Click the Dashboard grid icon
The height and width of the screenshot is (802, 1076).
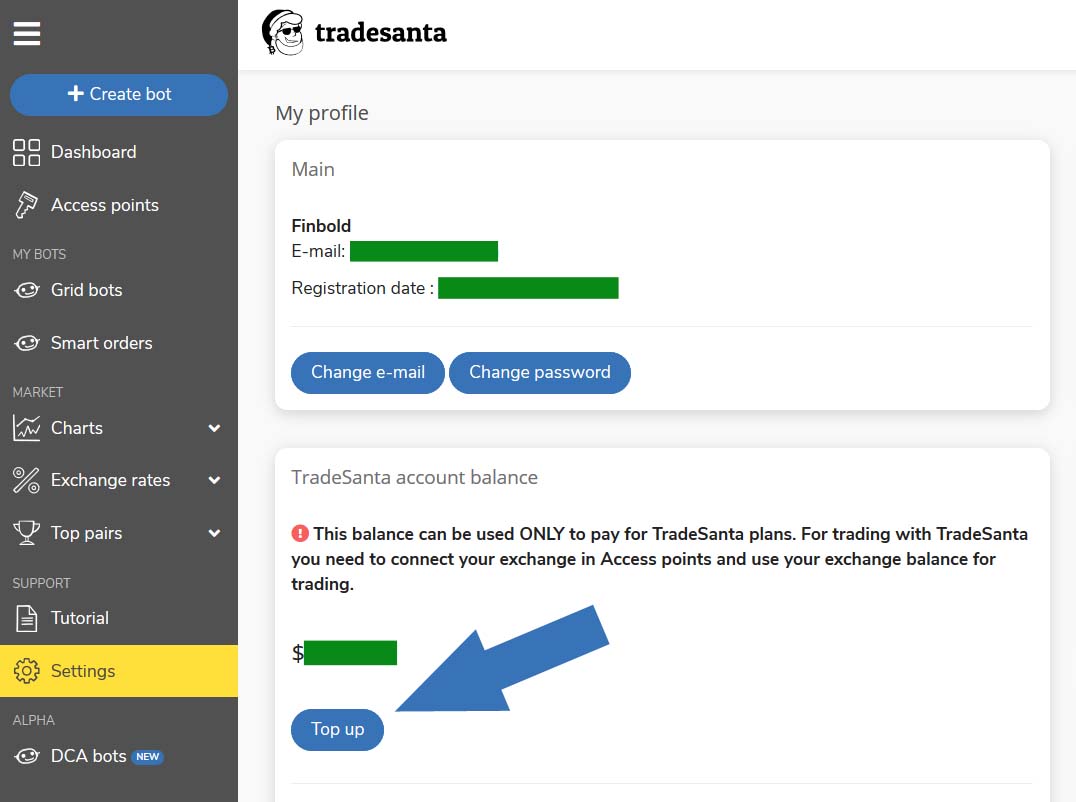(26, 152)
